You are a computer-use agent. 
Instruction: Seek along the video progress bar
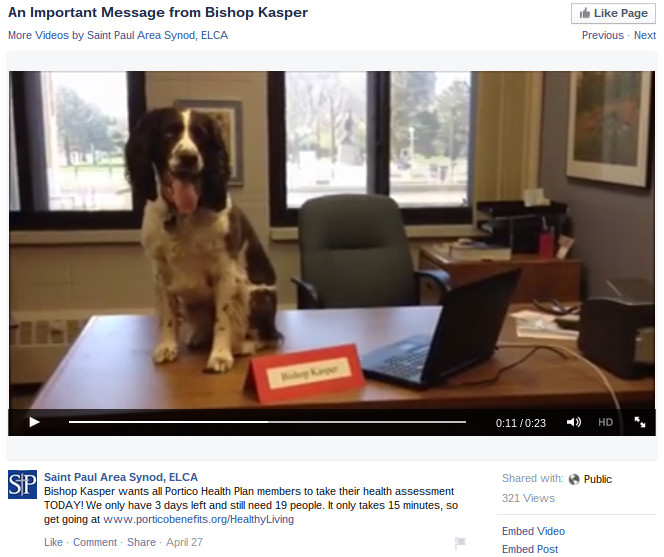click(x=267, y=422)
